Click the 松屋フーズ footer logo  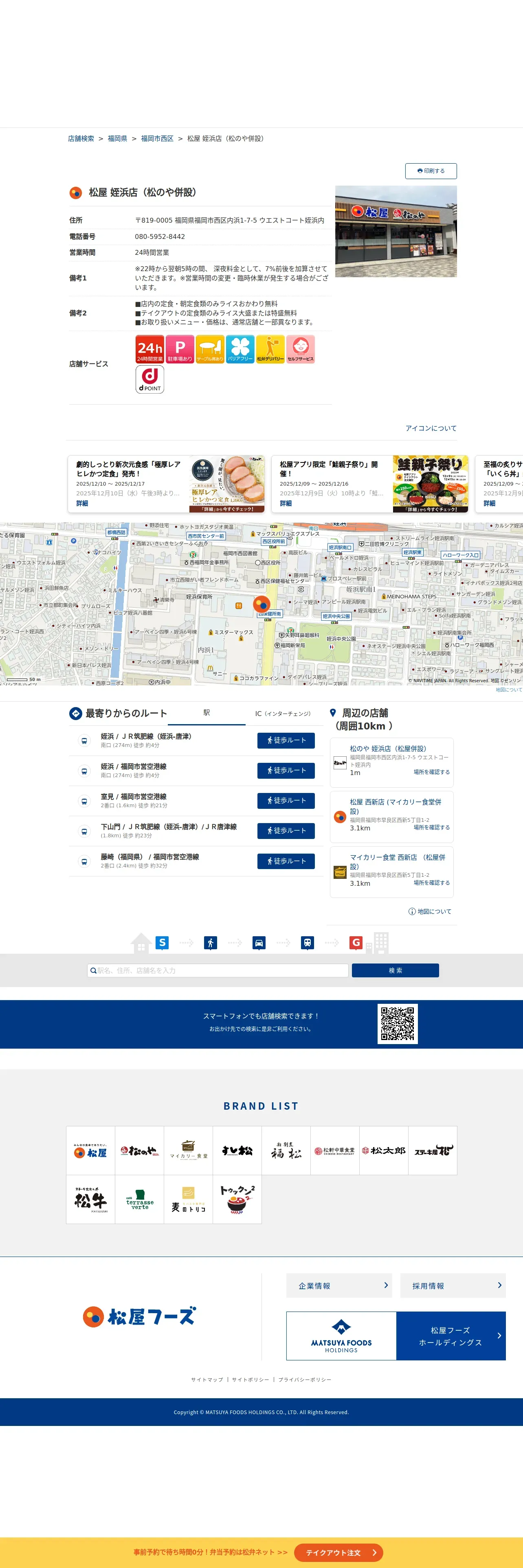(139, 1316)
